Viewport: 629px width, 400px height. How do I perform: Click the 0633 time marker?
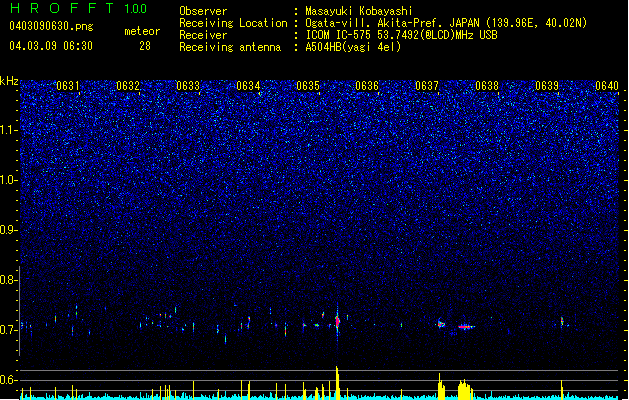coord(188,86)
